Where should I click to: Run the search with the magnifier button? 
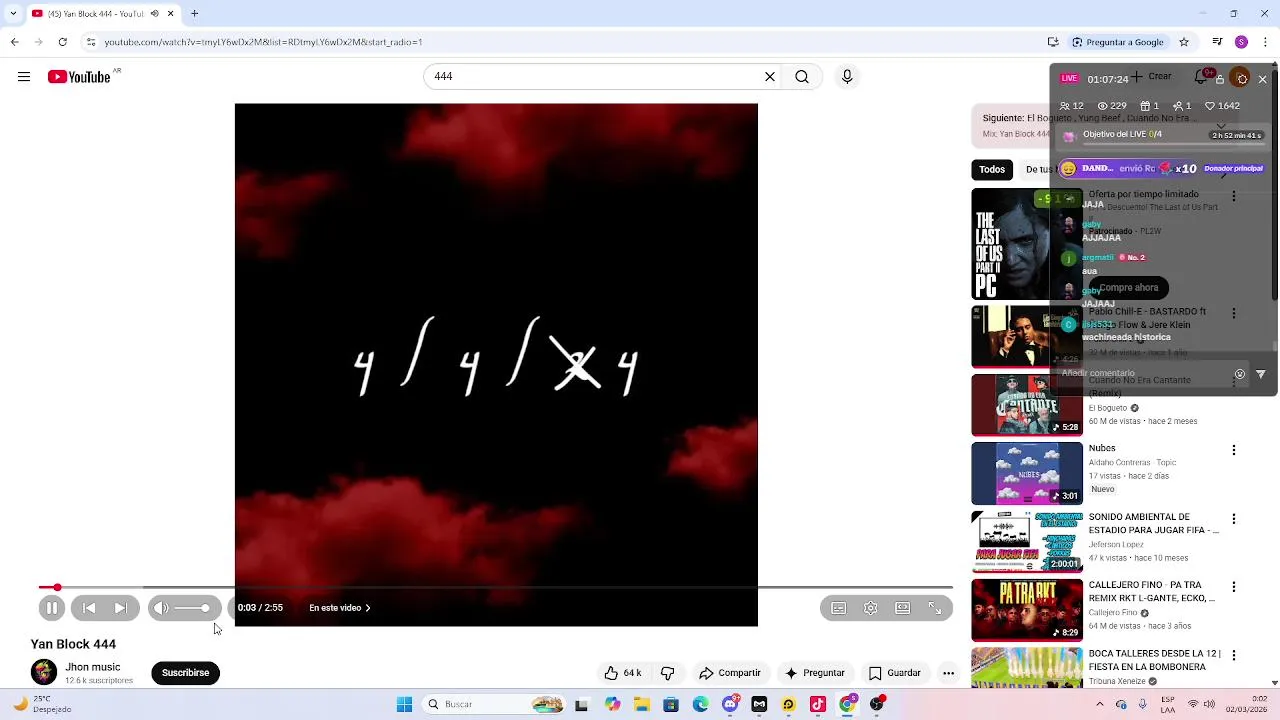802,77
